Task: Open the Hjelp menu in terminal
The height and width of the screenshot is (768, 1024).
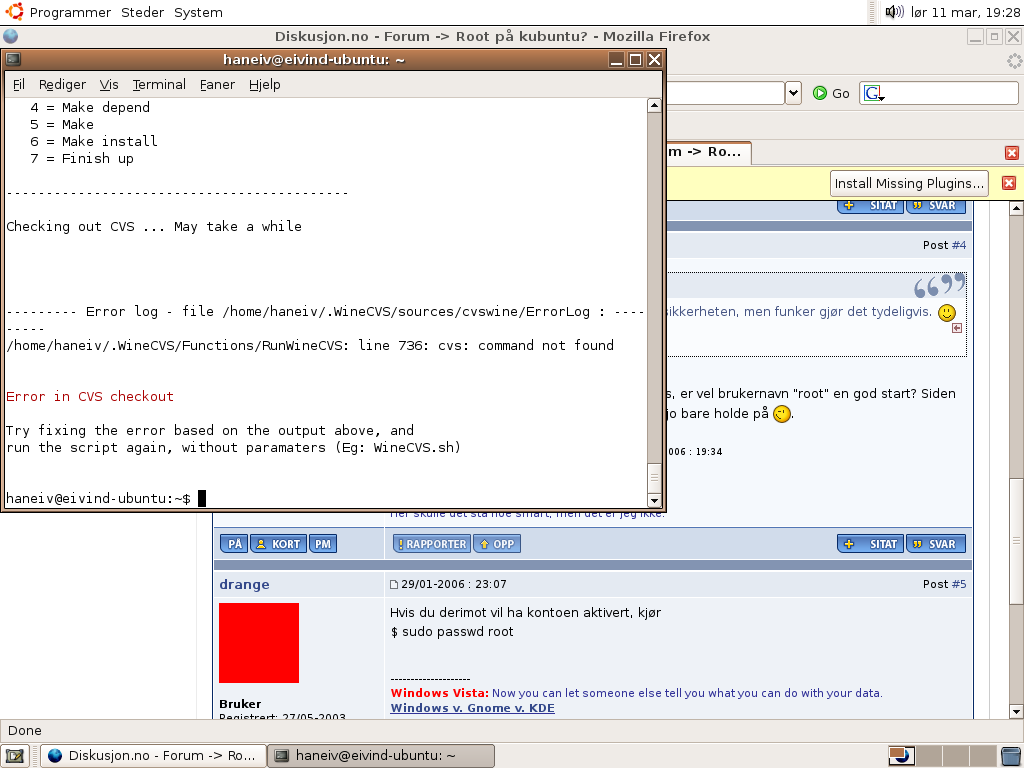Action: click(x=264, y=84)
